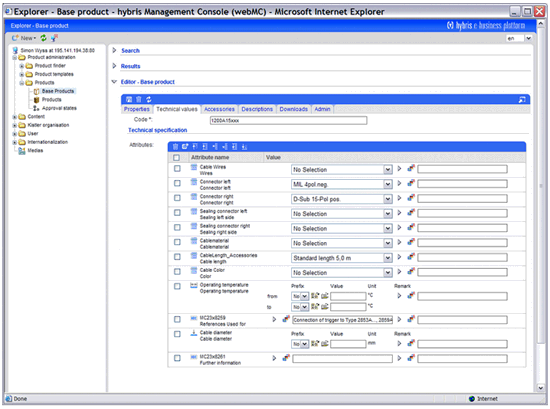Click the unit icon beside the Cable diameter prefix
550x409 pixels.
click(x=315, y=344)
